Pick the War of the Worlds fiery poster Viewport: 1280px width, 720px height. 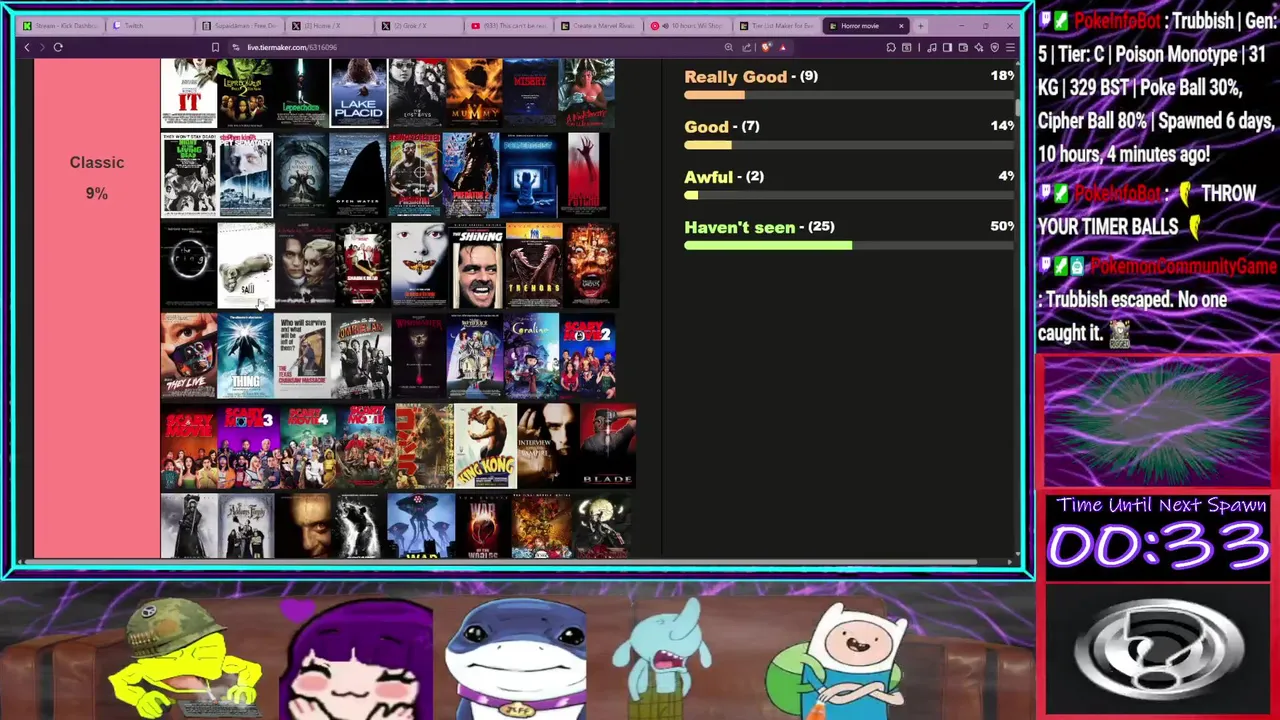483,526
